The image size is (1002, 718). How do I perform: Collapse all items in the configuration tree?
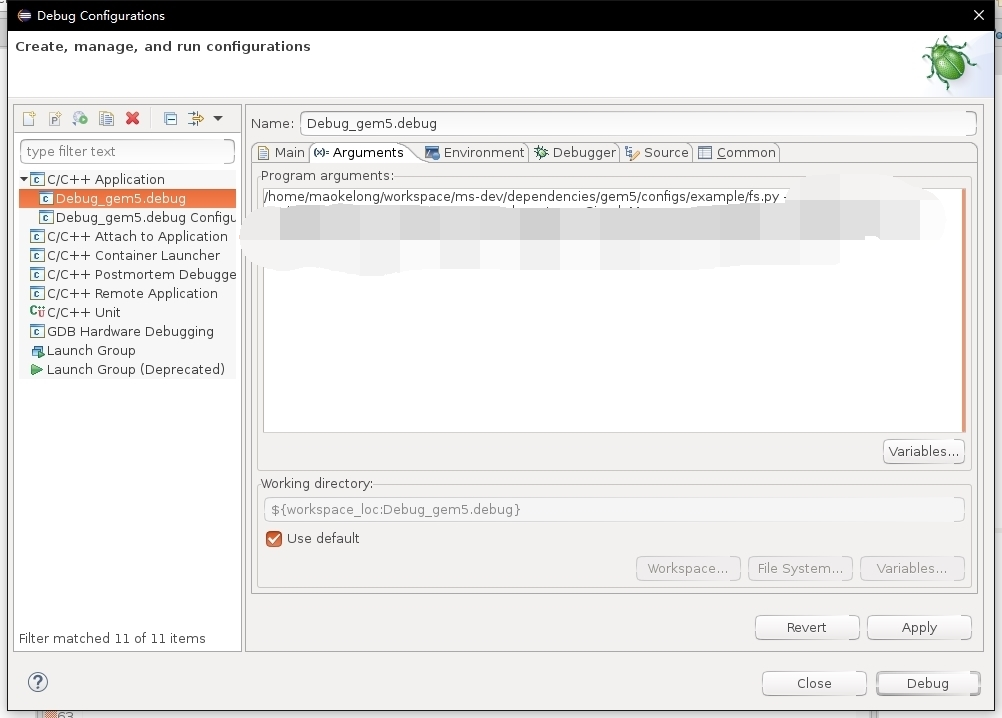pyautogui.click(x=169, y=118)
